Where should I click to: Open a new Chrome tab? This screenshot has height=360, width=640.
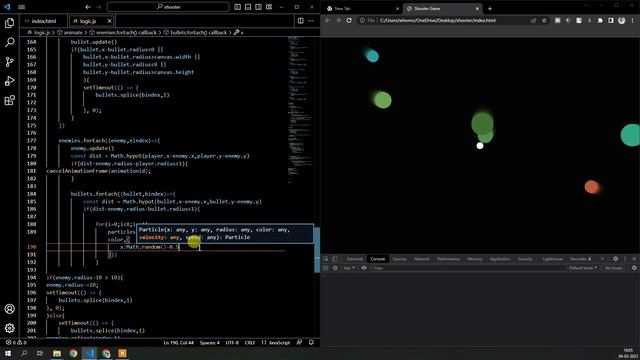click(x=490, y=9)
